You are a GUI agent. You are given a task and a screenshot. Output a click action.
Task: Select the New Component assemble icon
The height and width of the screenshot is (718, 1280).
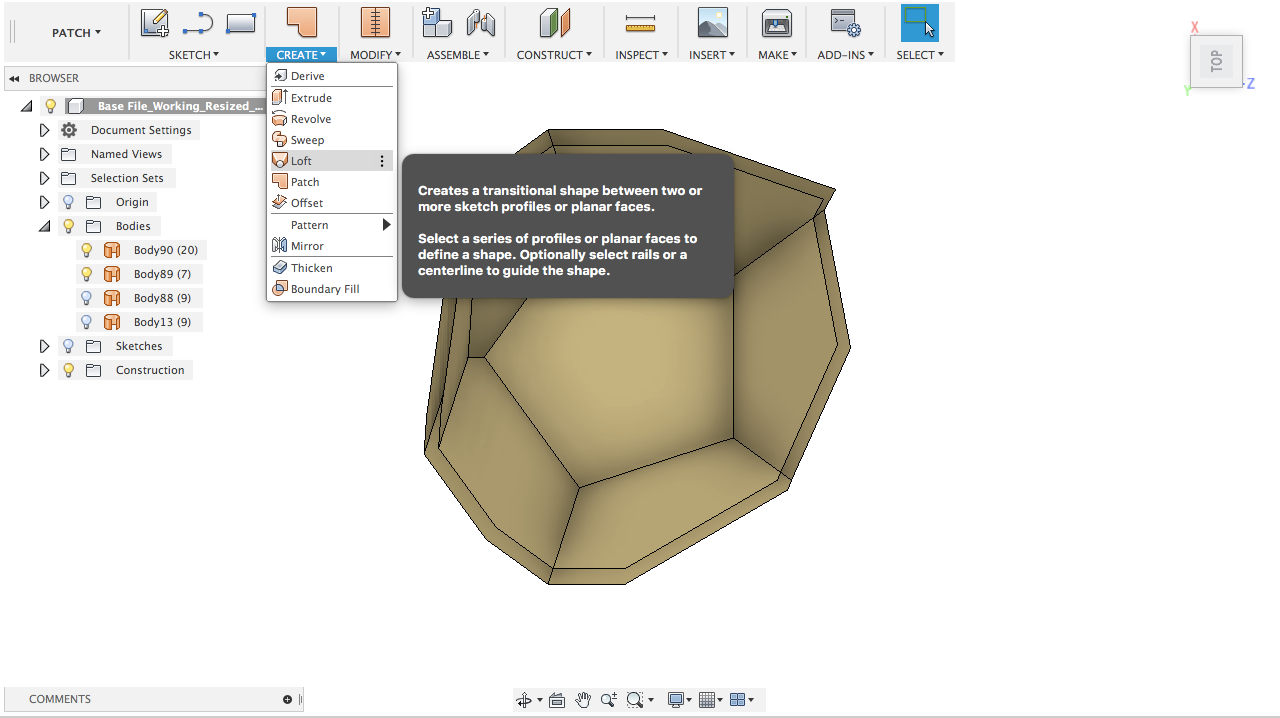pos(437,23)
